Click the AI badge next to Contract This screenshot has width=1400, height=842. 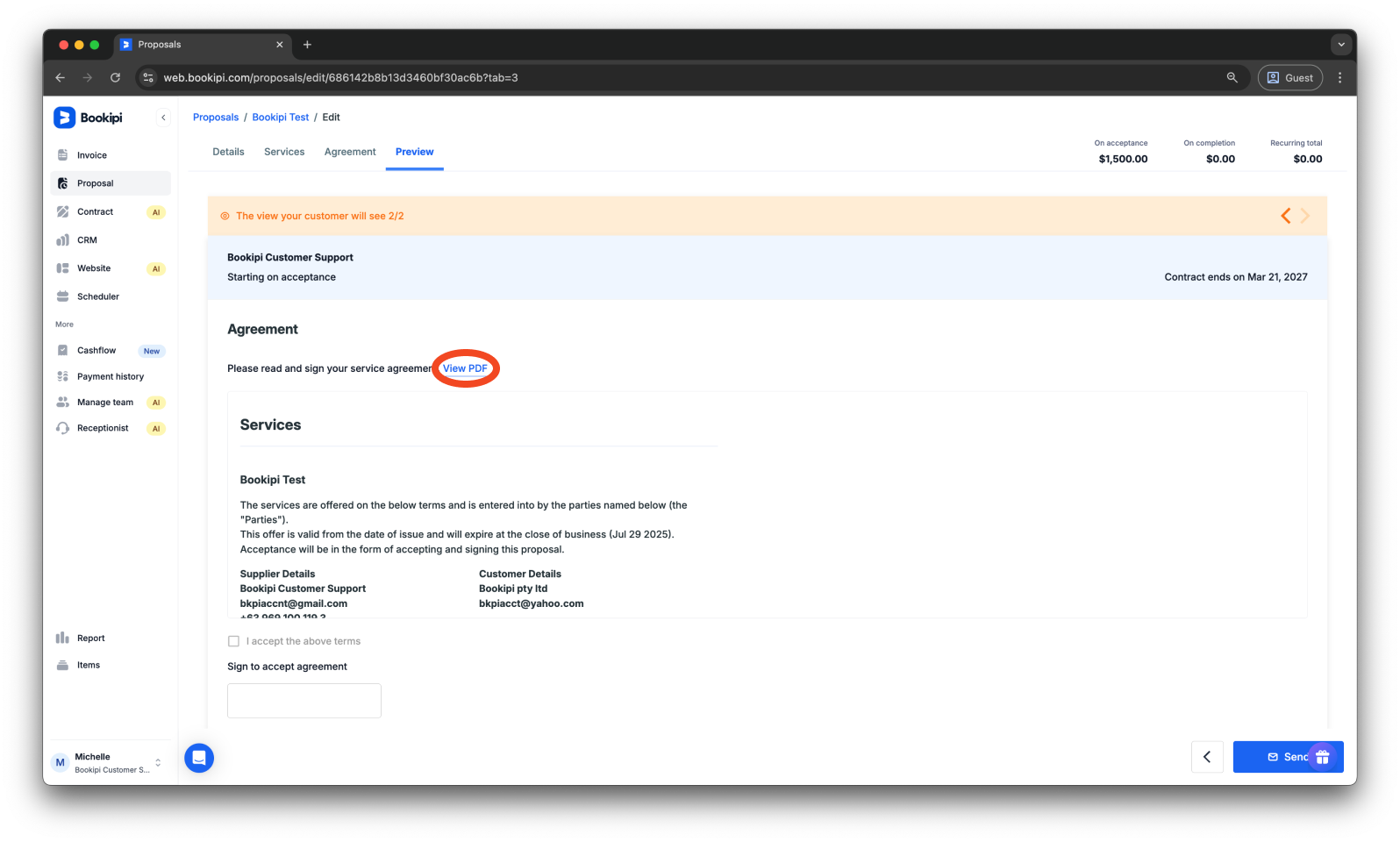(x=156, y=212)
